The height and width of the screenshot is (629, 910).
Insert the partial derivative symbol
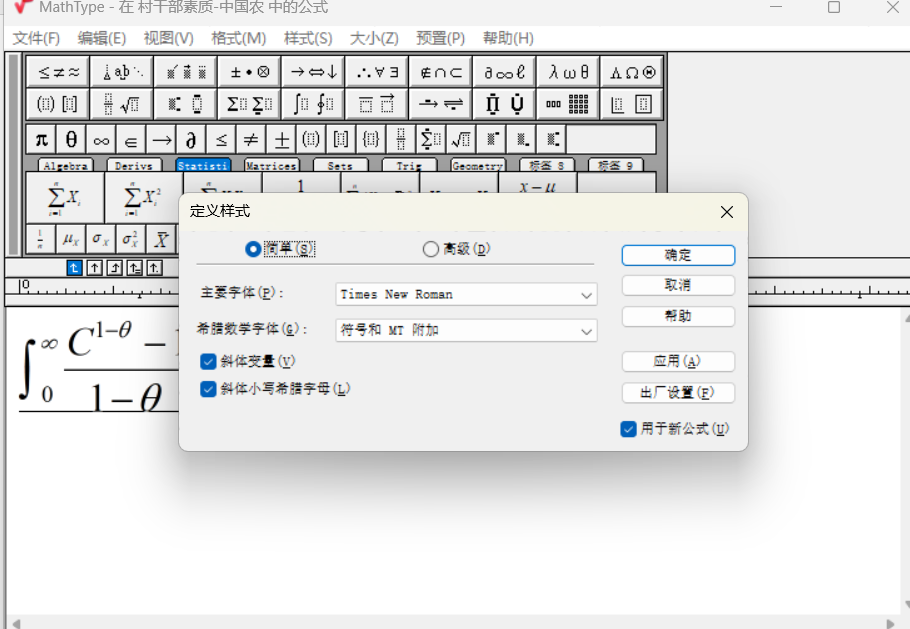coord(192,140)
